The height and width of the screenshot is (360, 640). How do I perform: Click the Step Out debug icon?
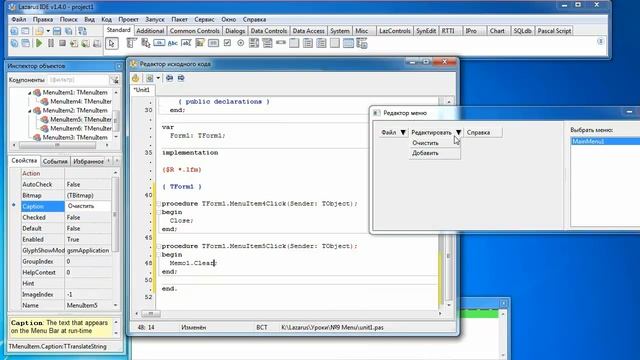tap(97, 43)
